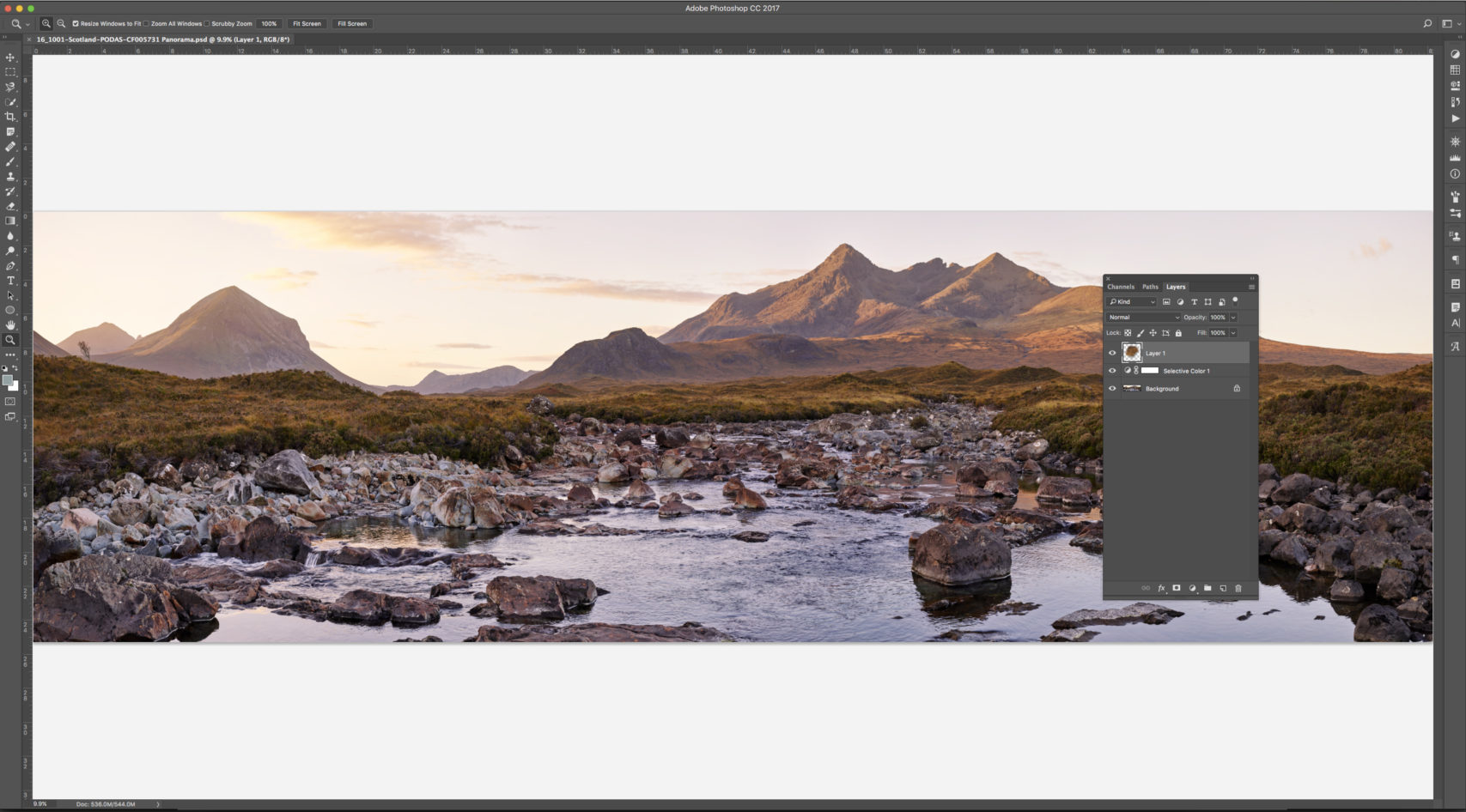The width and height of the screenshot is (1466, 812).
Task: Switch to the Paths tab
Action: (x=1150, y=286)
